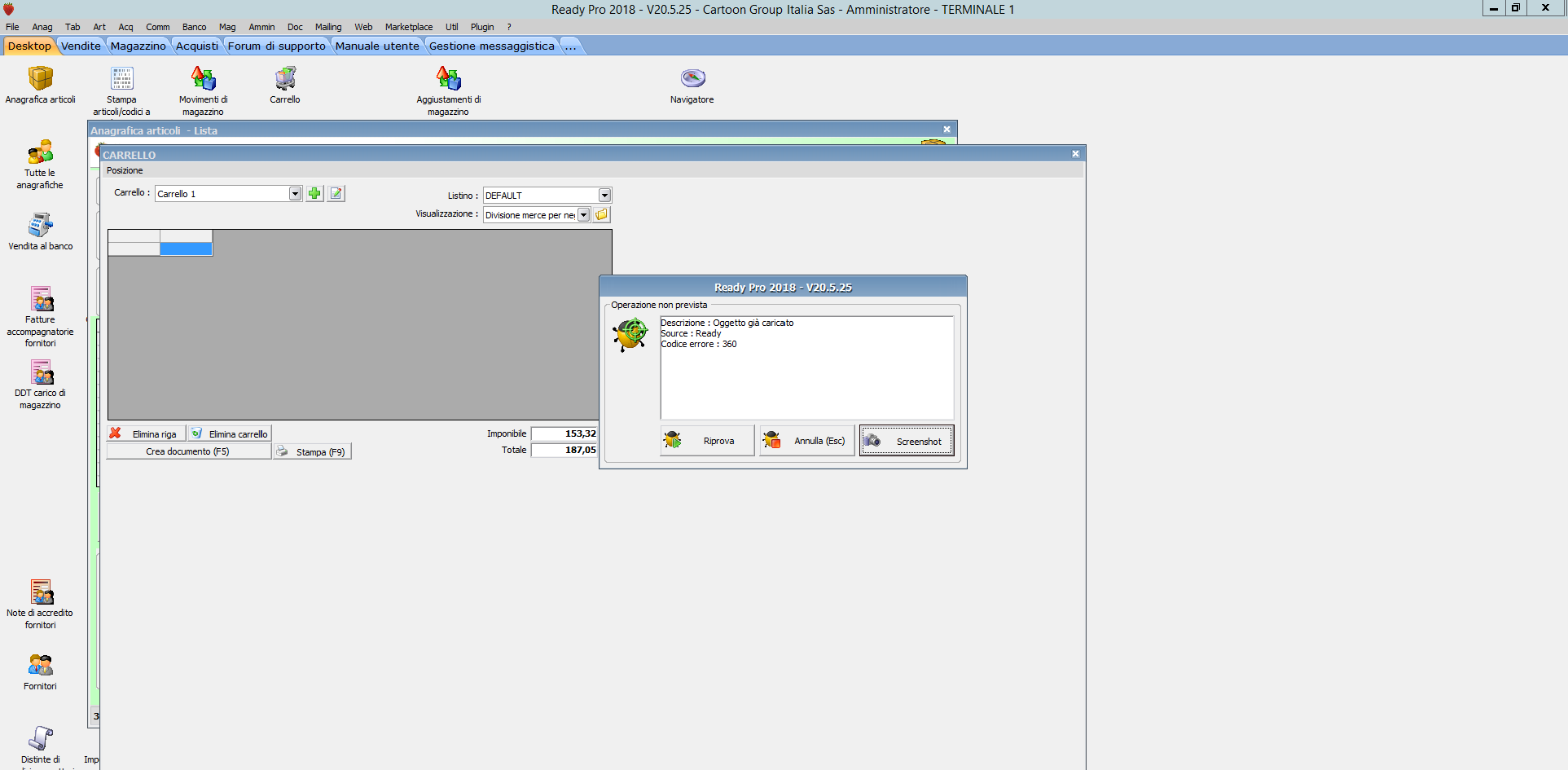Launch the Navigatore icon

point(692,86)
